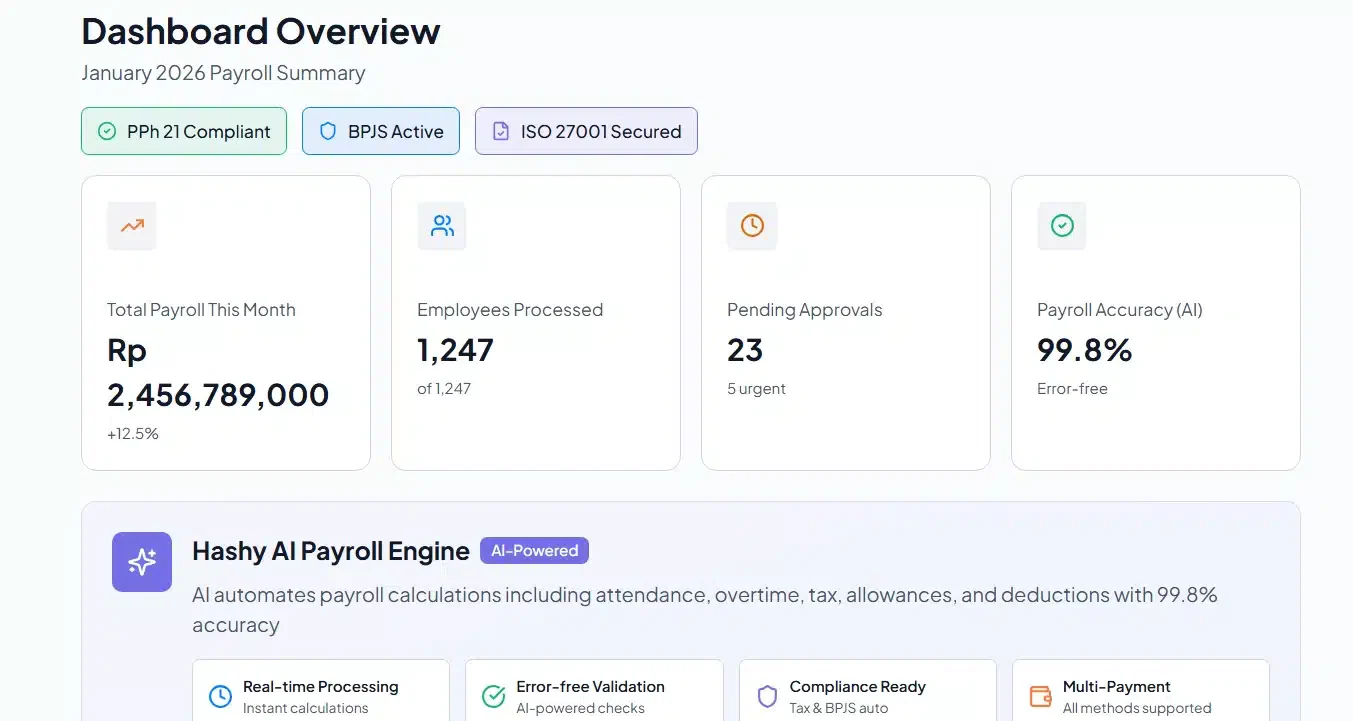
Task: Click the 'Instant calculations' caption
Action: coord(306,708)
